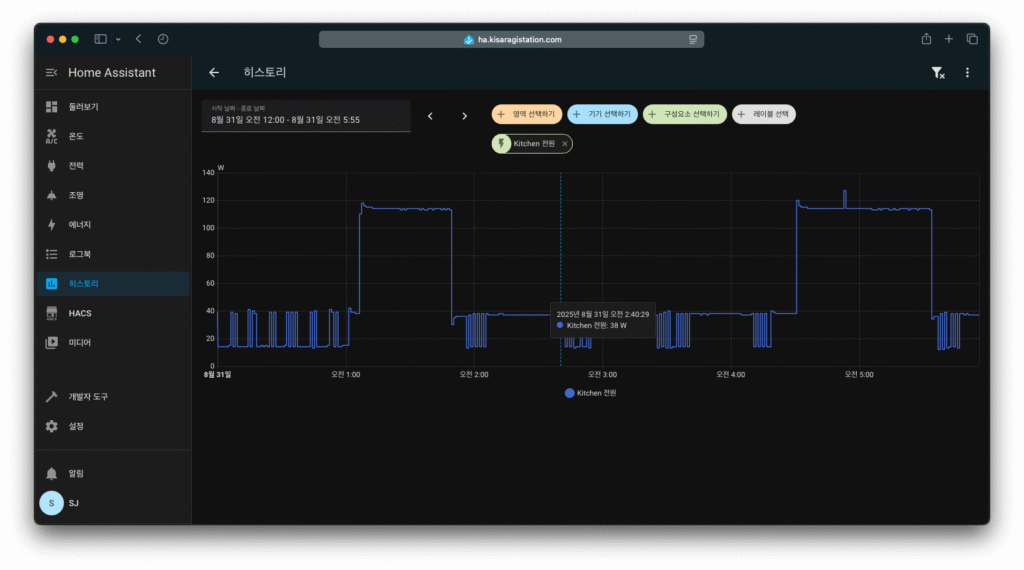Remove the Kitchen 전원 entity chip
This screenshot has height=570, width=1024.
pos(565,144)
